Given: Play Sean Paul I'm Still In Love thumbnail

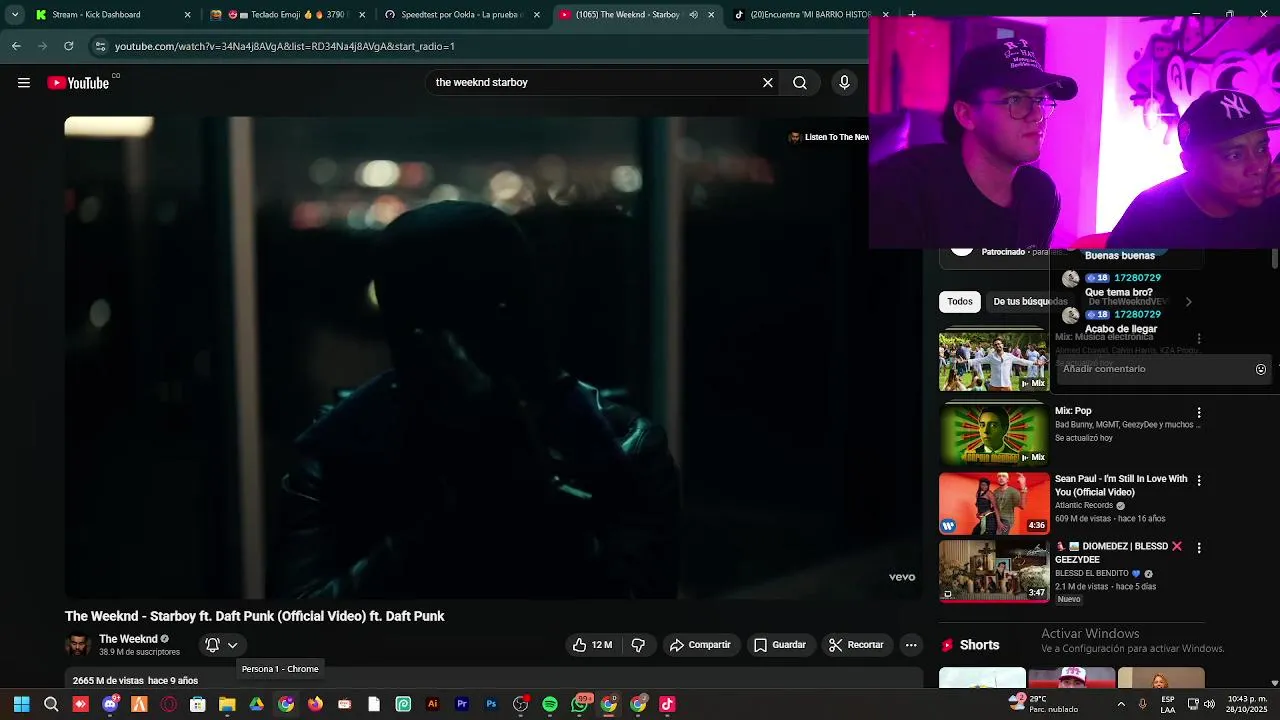Looking at the screenshot, I should point(993,503).
